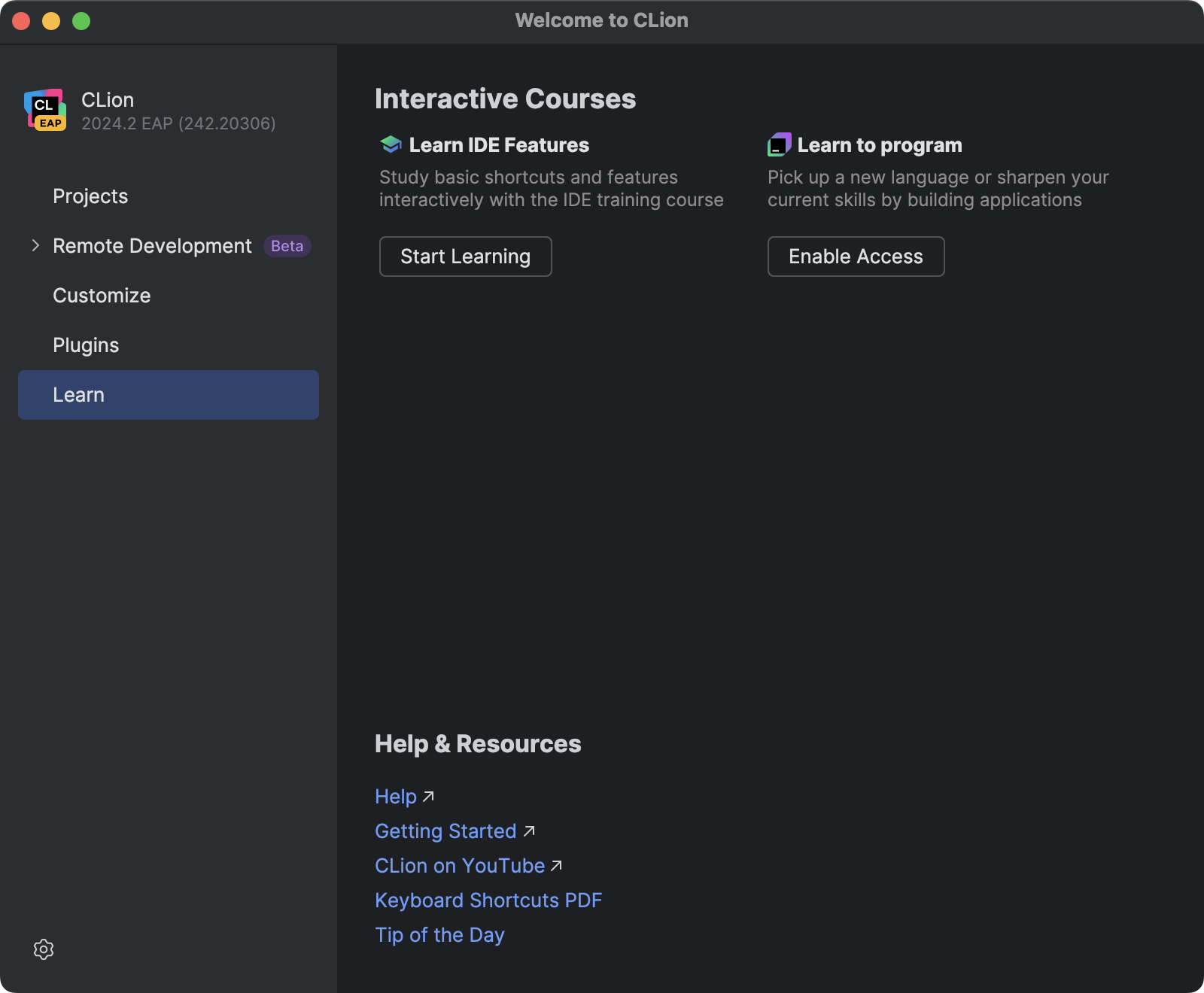The image size is (1204, 993).
Task: Click the graduation cap icon beside Learn IDE Features
Action: (x=389, y=144)
